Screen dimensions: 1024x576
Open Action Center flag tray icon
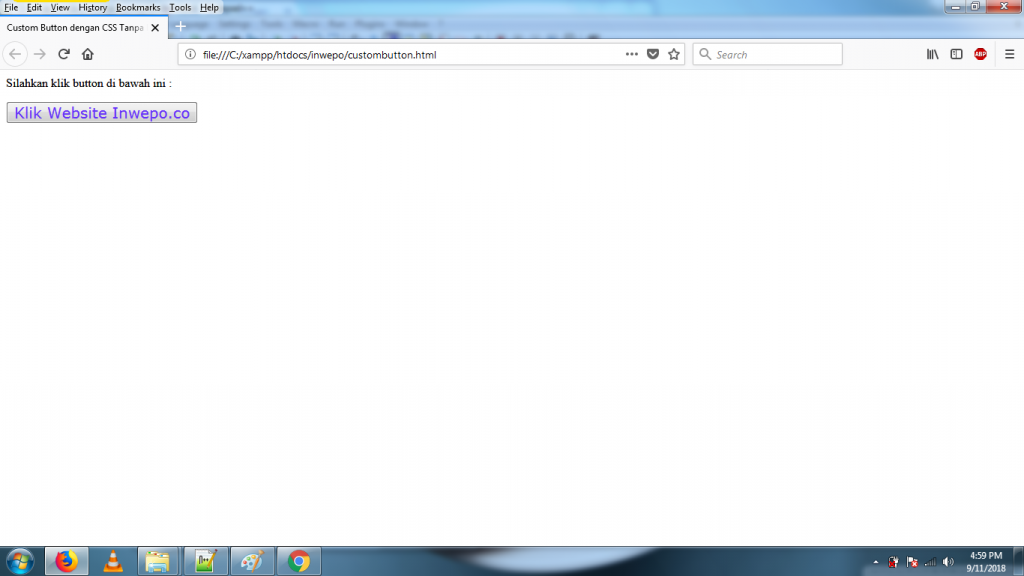(912, 562)
